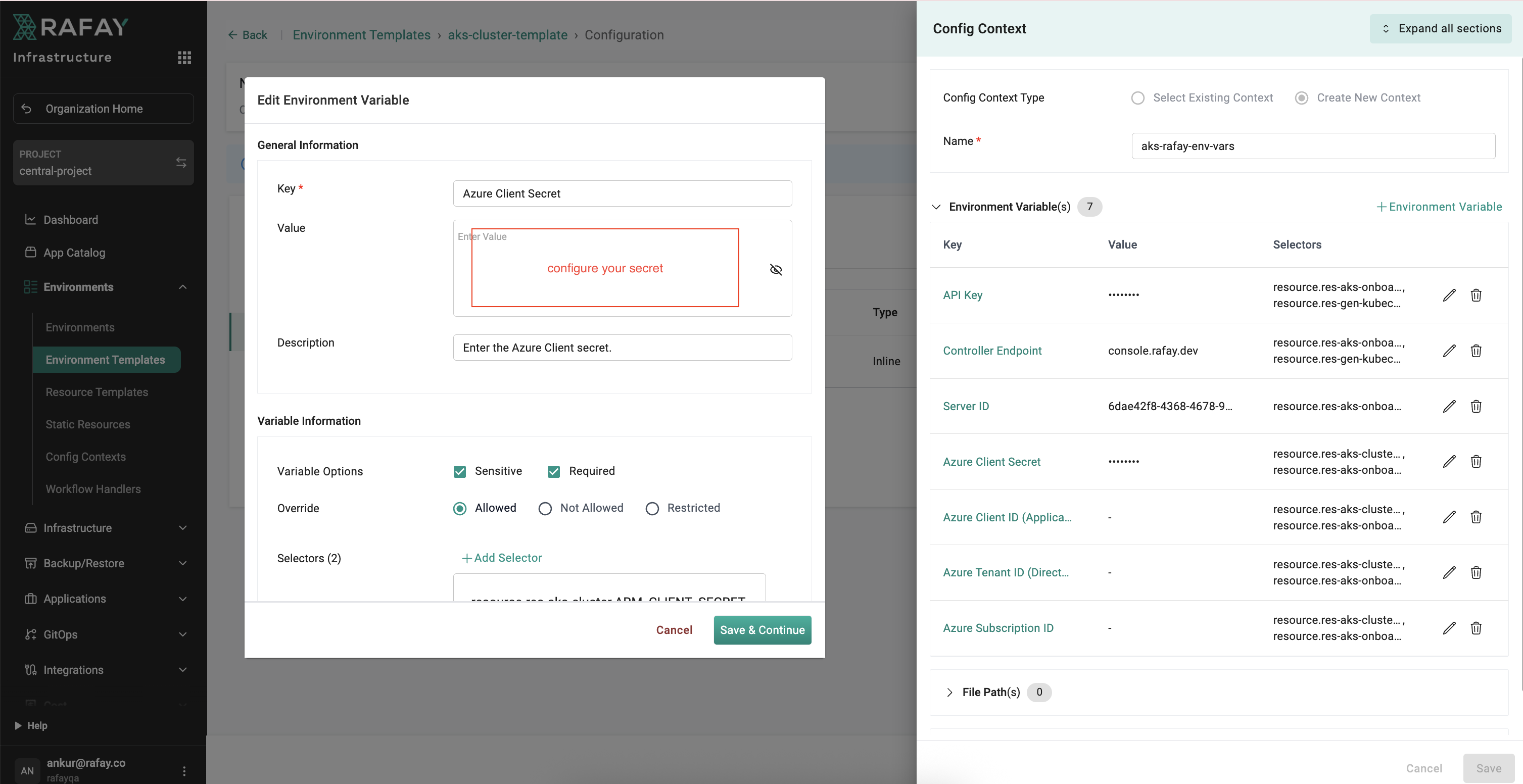Screen dimensions: 1523x784
Task: Open Resource Templates in sidebar
Action: click(97, 392)
